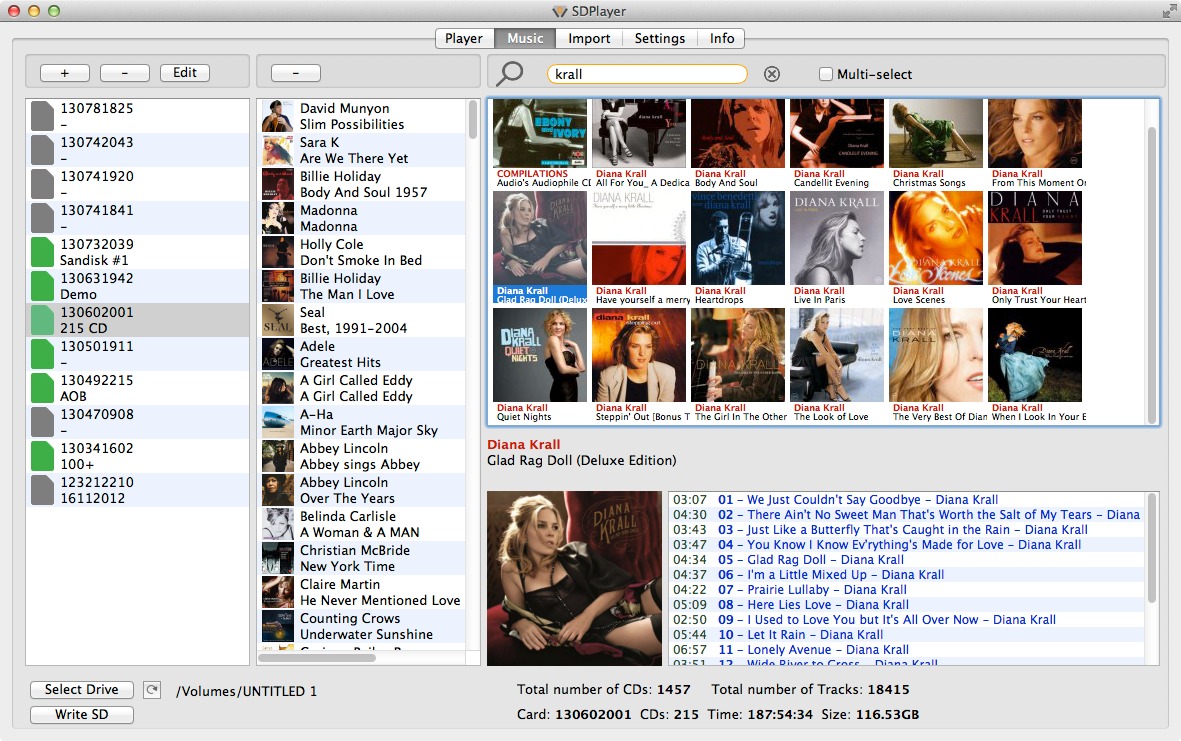This screenshot has width=1181, height=741.
Task: Click the refresh drive icon beside Select Drive
Action: (152, 690)
